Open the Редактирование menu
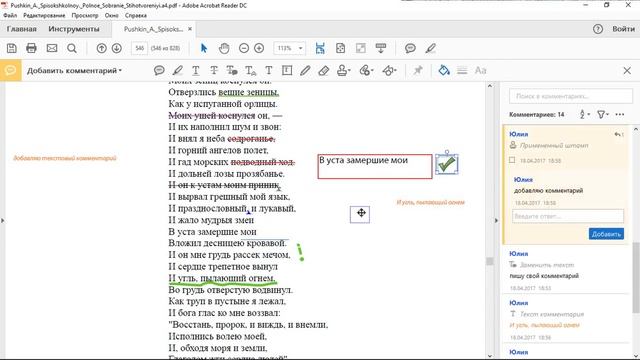640x360 pixels. tap(44, 16)
